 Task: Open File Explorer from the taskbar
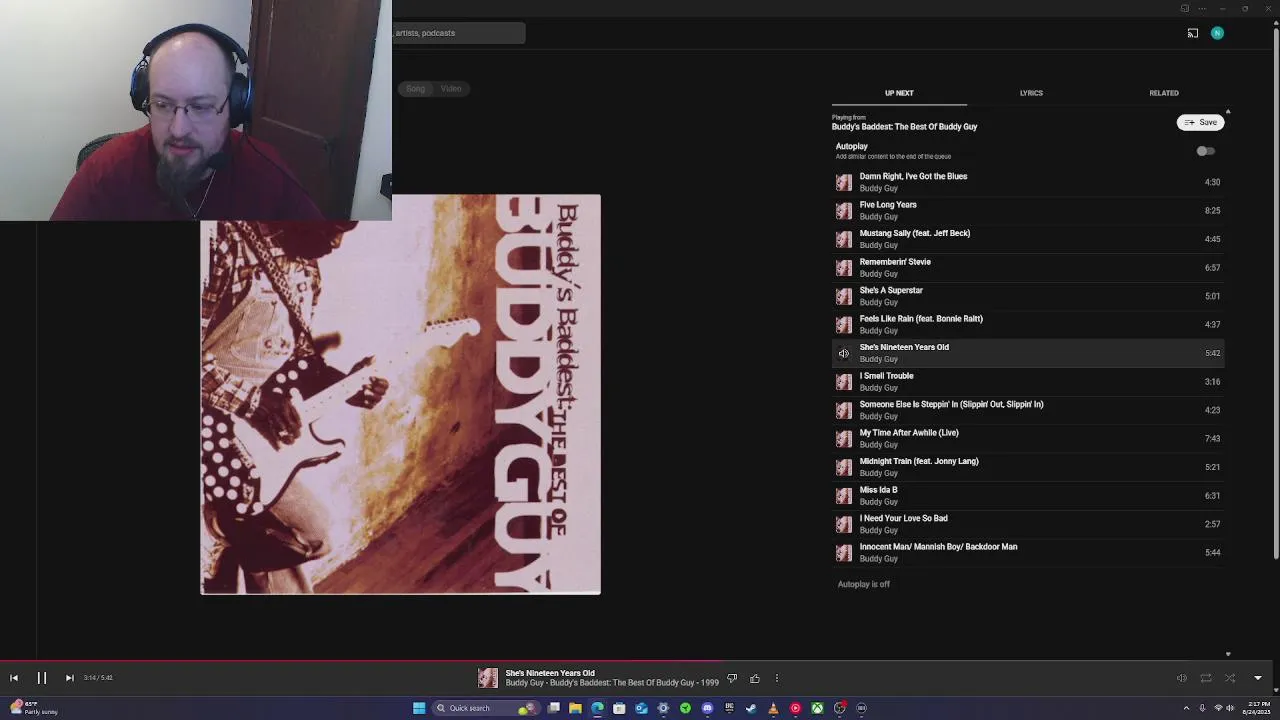click(575, 708)
